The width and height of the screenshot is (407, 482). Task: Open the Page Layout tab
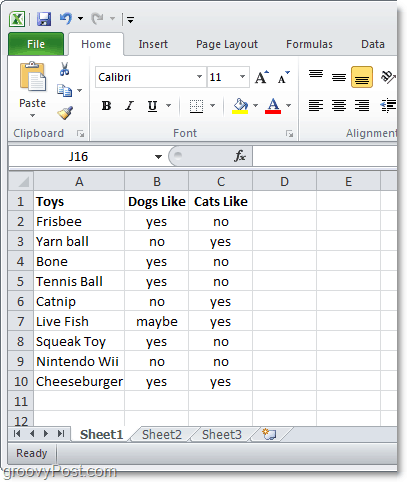click(x=227, y=44)
